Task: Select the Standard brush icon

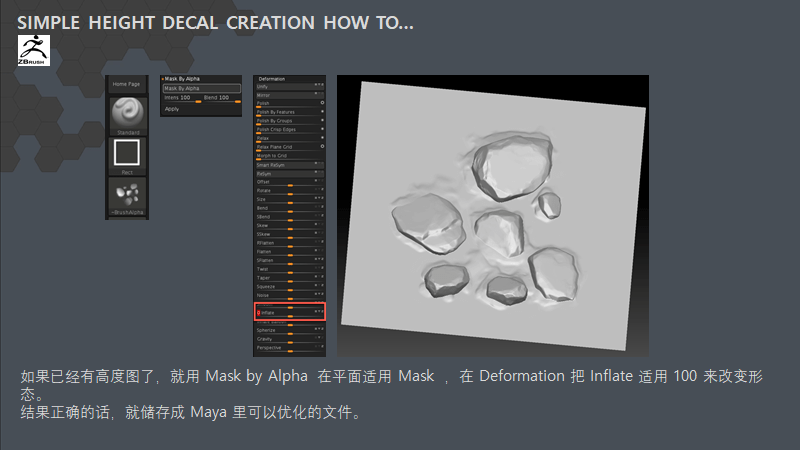Action: click(127, 114)
